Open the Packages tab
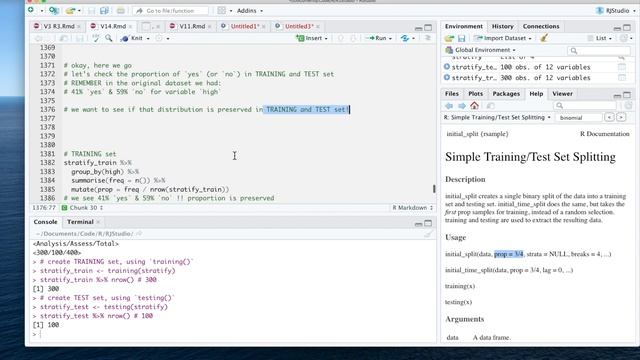This screenshot has height=360, width=640. [506, 93]
